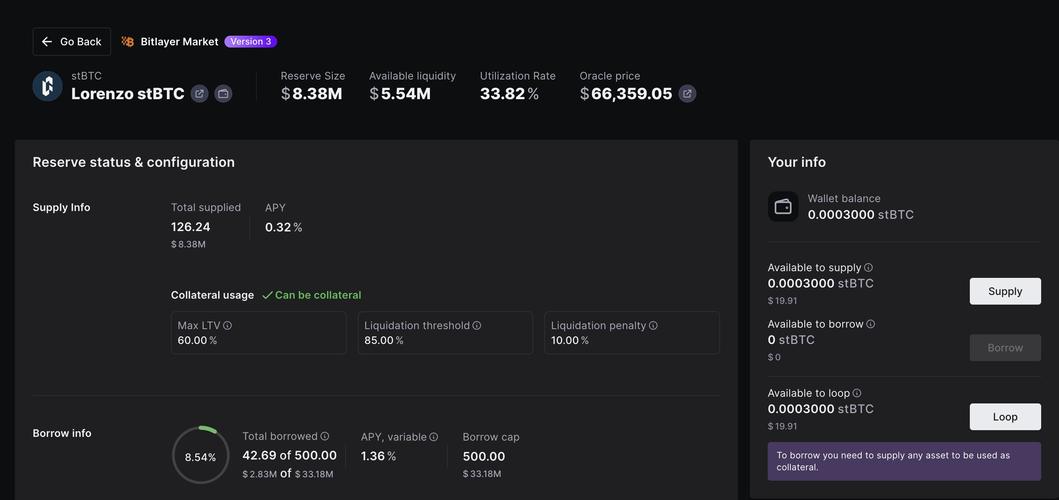Click the Bitlayer Market logo icon
The image size is (1059, 500).
pyautogui.click(x=128, y=42)
